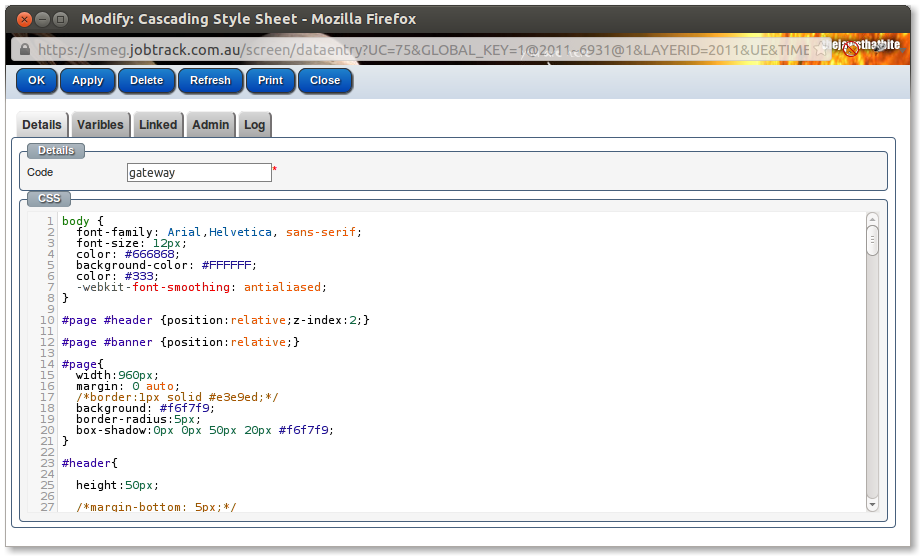Click the blue Close toolbar button

[325, 81]
